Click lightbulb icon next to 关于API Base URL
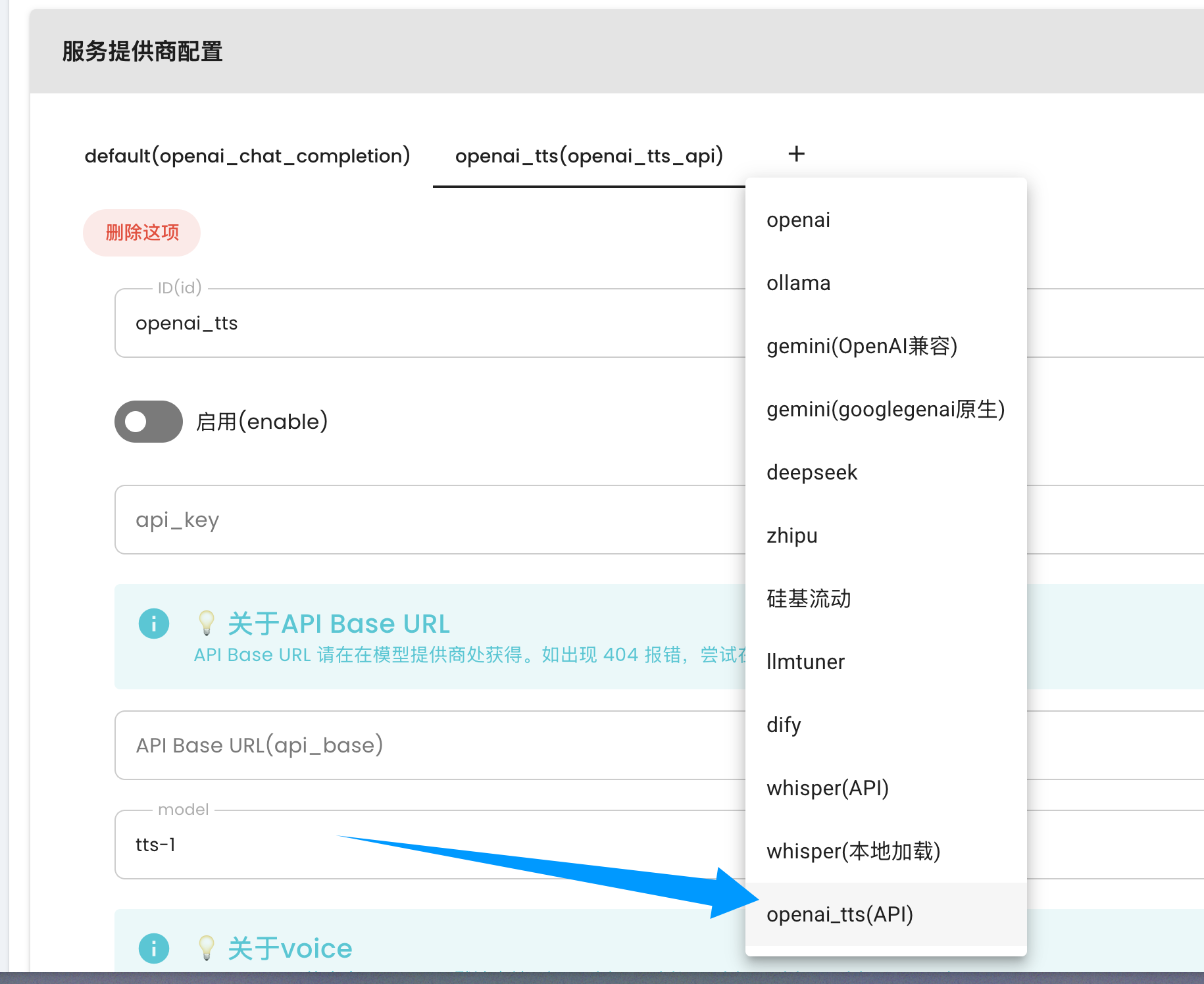Viewport: 1204px width, 984px height. point(207,624)
